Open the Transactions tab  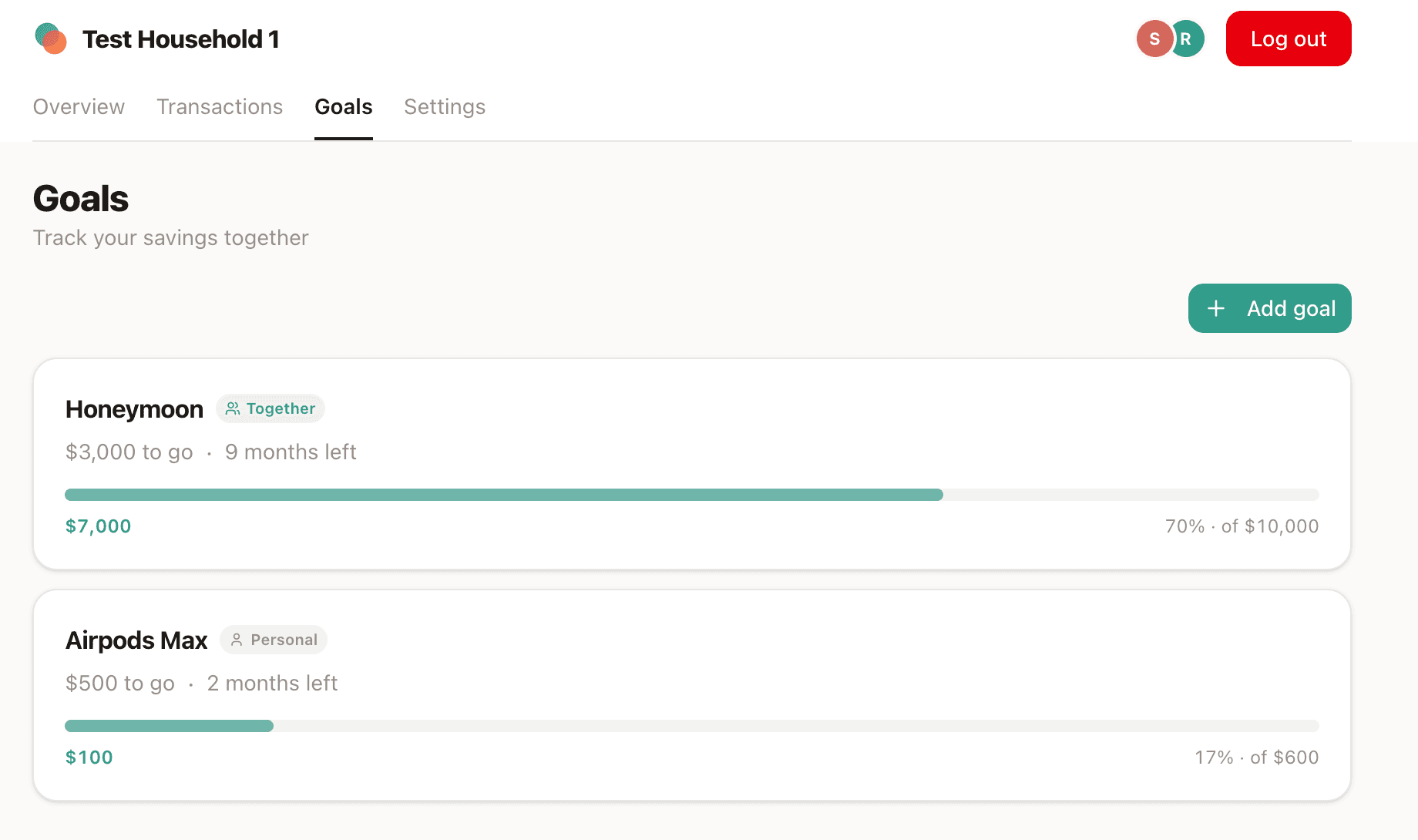point(220,107)
